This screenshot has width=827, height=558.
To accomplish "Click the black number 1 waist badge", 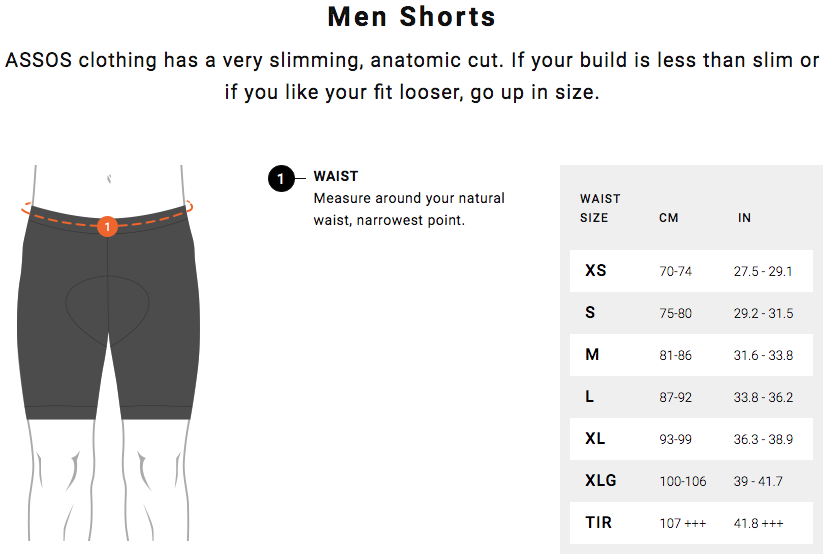I will point(281,179).
